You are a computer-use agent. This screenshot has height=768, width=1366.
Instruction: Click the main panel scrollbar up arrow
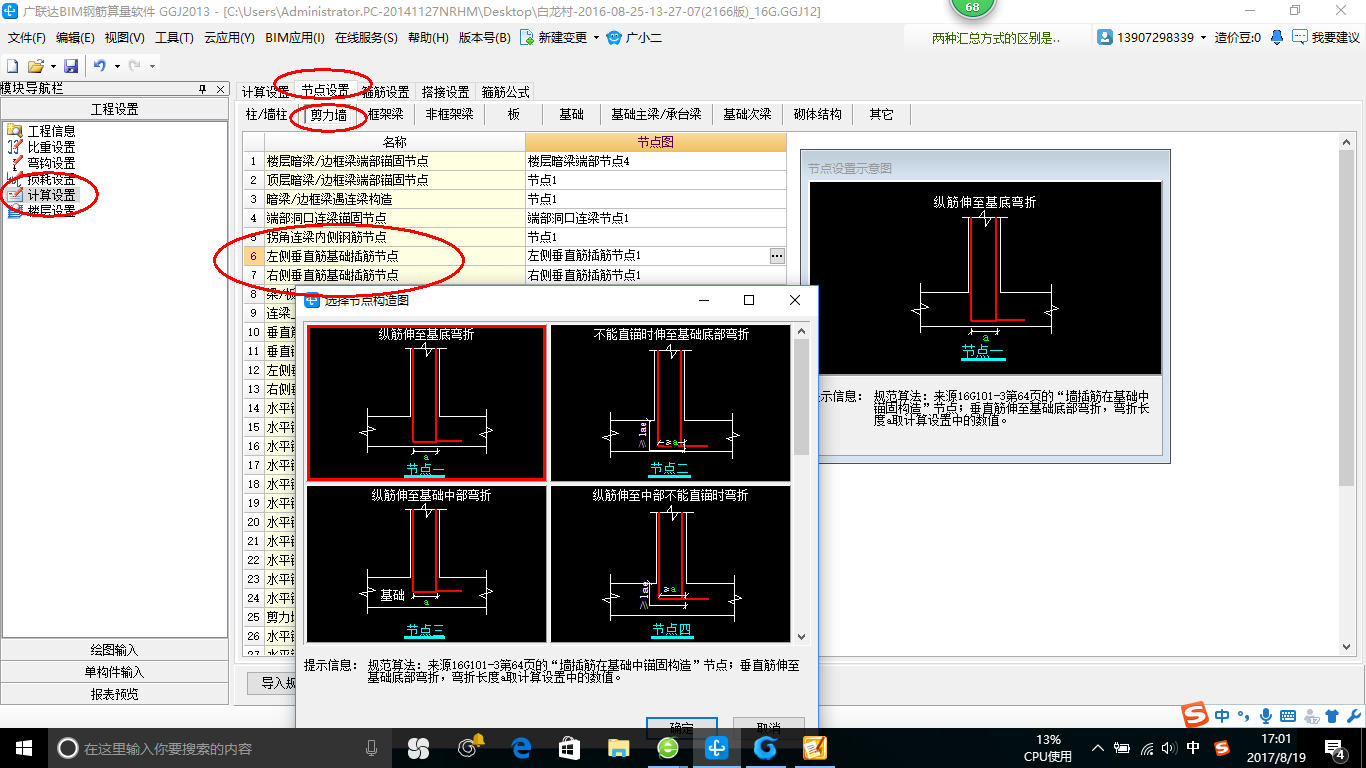coord(1346,142)
